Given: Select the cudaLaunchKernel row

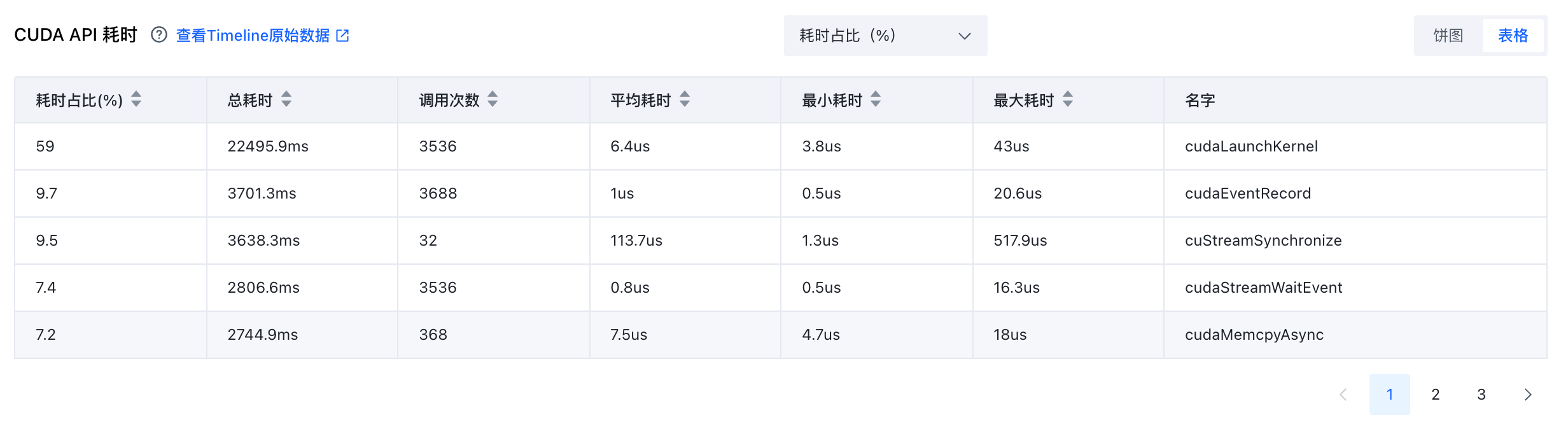Looking at the screenshot, I should point(781,146).
